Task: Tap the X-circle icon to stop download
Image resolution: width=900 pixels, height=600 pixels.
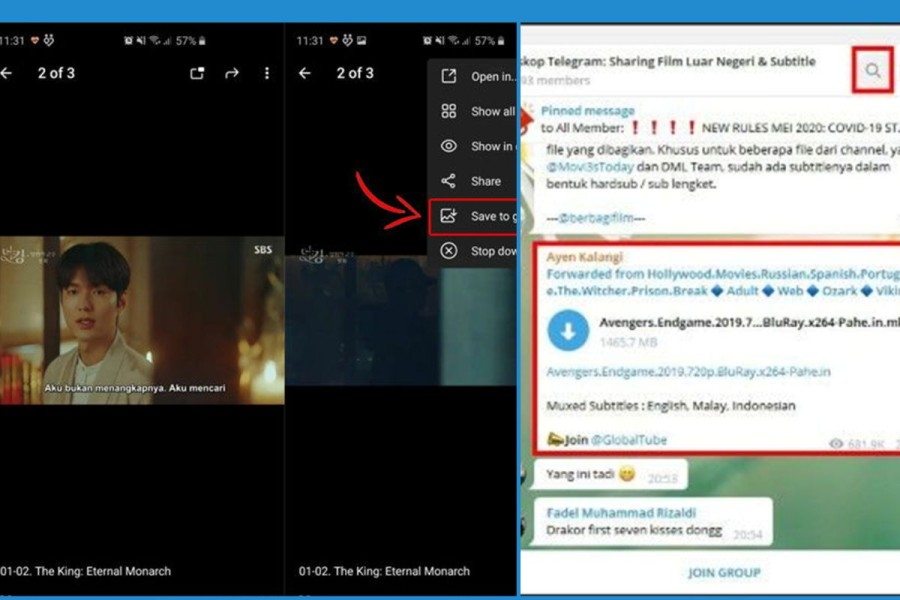Action: (451, 251)
